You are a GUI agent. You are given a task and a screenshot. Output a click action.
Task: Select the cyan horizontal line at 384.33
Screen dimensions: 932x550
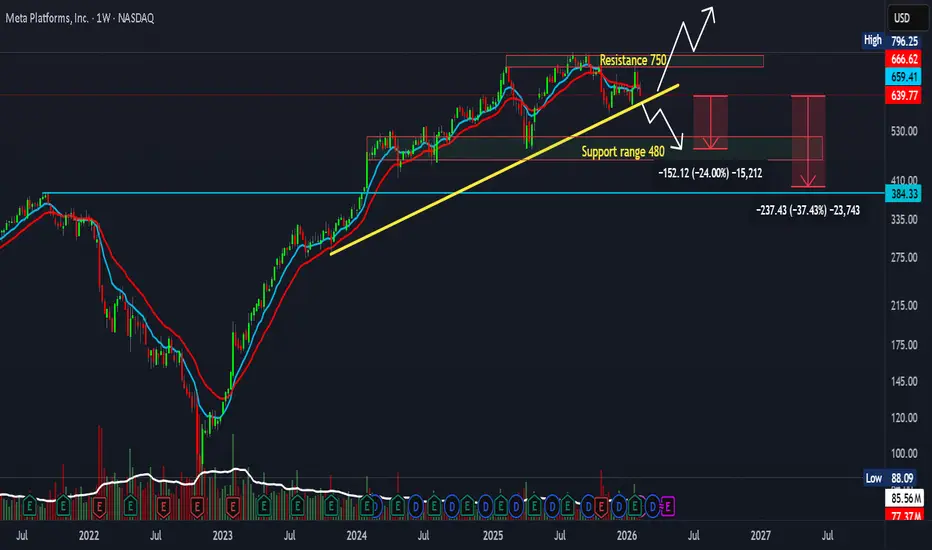pyautogui.click(x=464, y=193)
